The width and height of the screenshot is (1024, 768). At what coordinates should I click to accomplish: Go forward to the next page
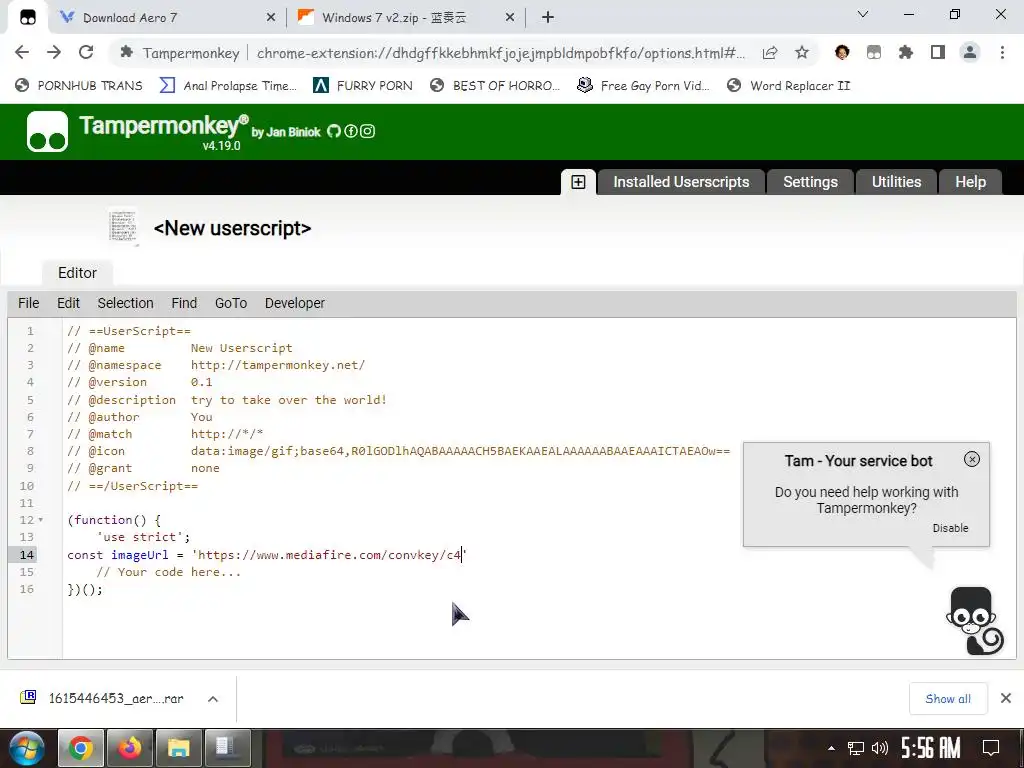click(x=54, y=52)
